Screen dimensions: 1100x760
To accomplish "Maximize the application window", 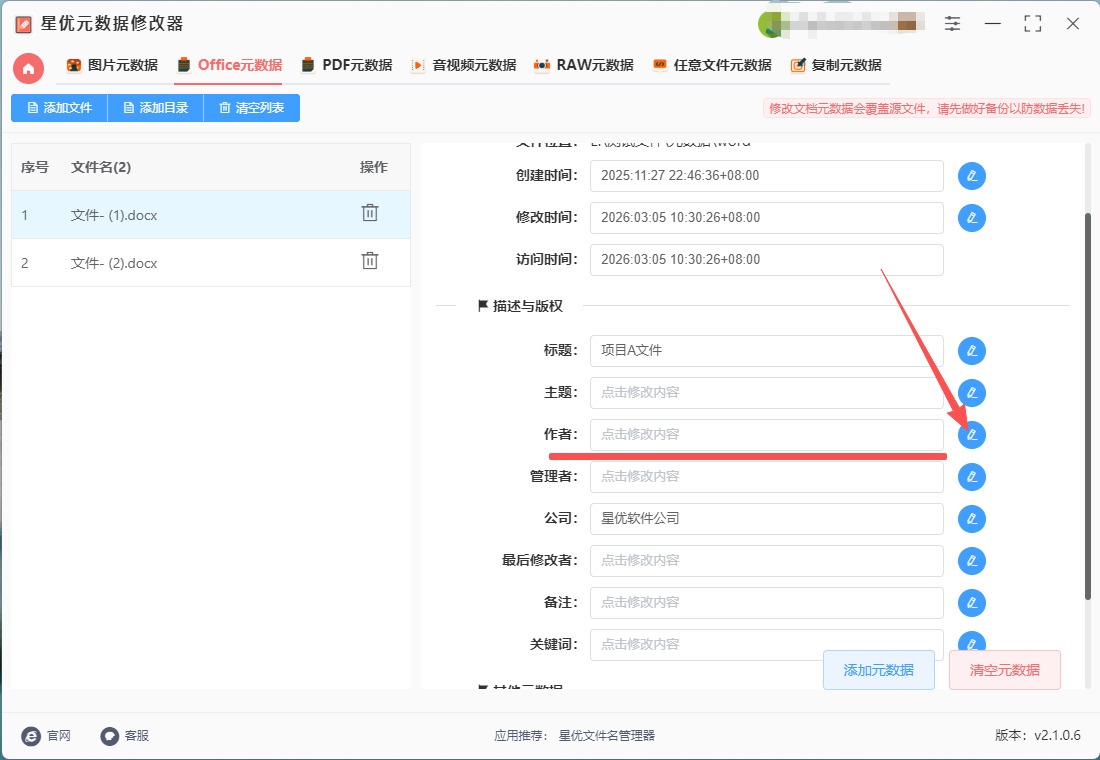I will click(x=1033, y=23).
